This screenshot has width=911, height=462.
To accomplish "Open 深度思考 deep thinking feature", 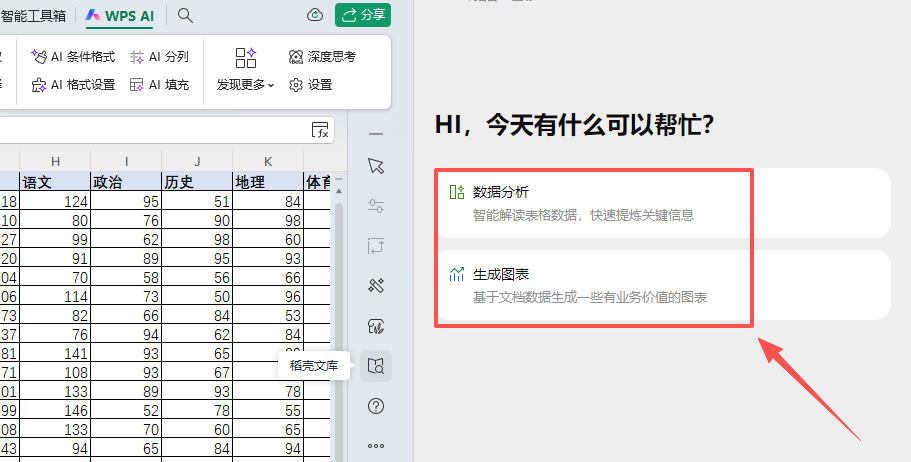I will point(322,56).
